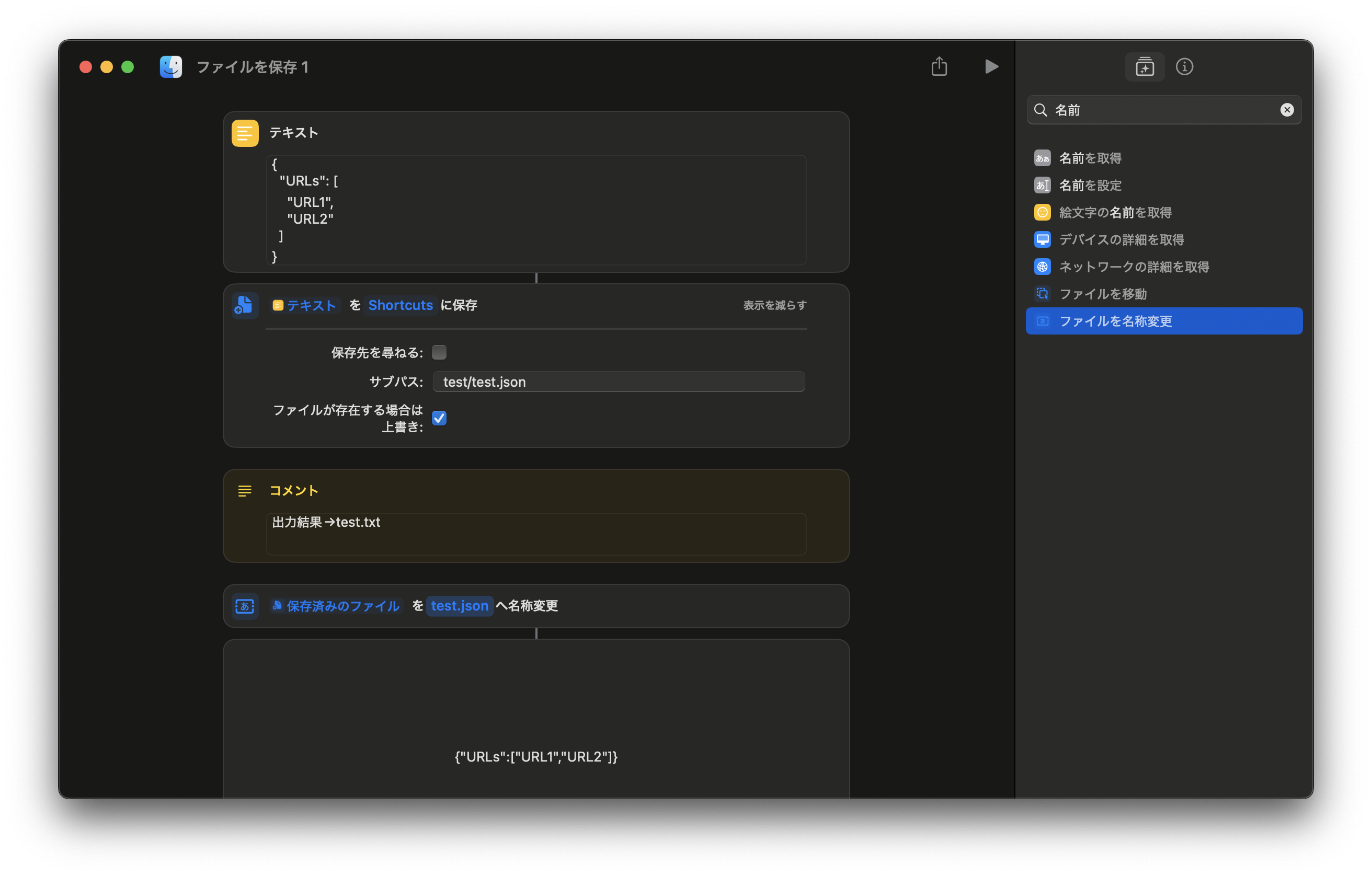Image resolution: width=1372 pixels, height=876 pixels.
Task: Run the shortcut with play button
Action: click(991, 66)
